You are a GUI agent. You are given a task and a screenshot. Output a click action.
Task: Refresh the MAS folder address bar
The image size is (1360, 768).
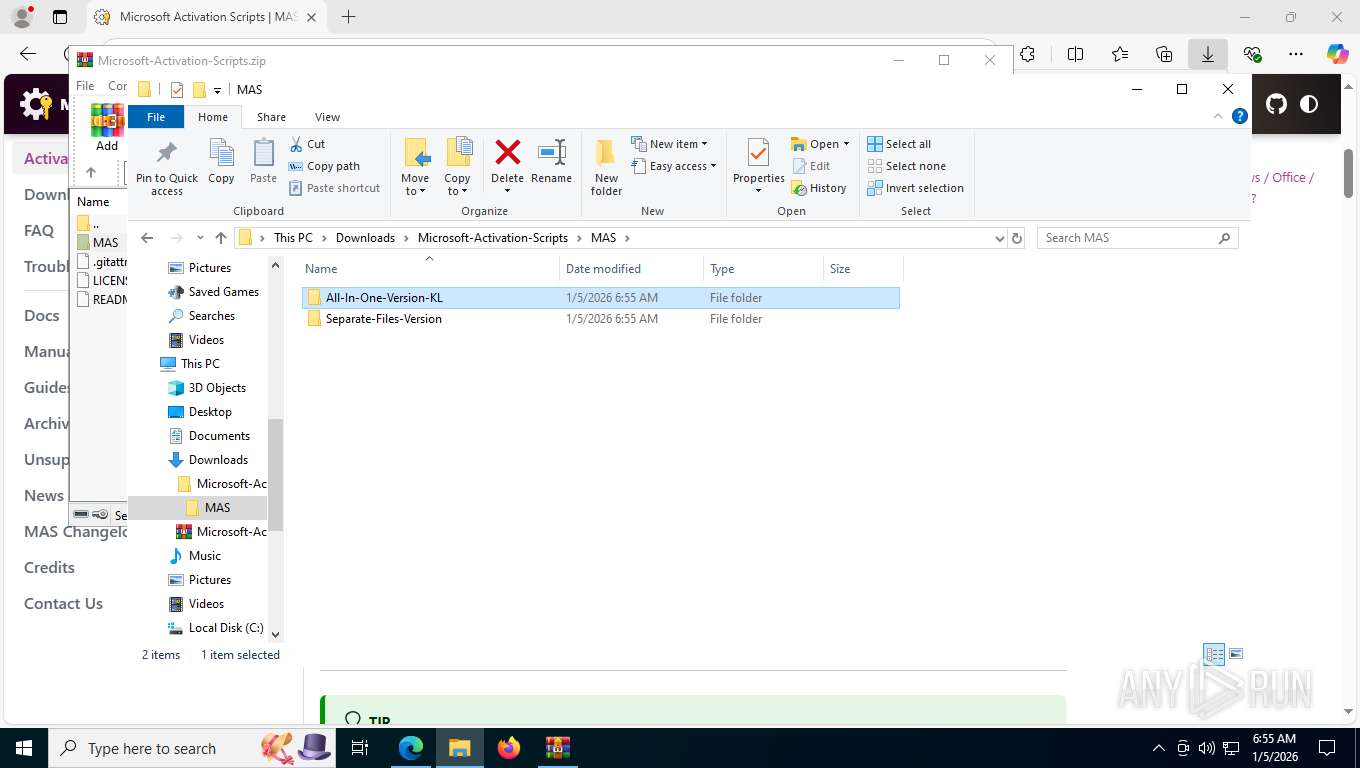click(x=1017, y=238)
